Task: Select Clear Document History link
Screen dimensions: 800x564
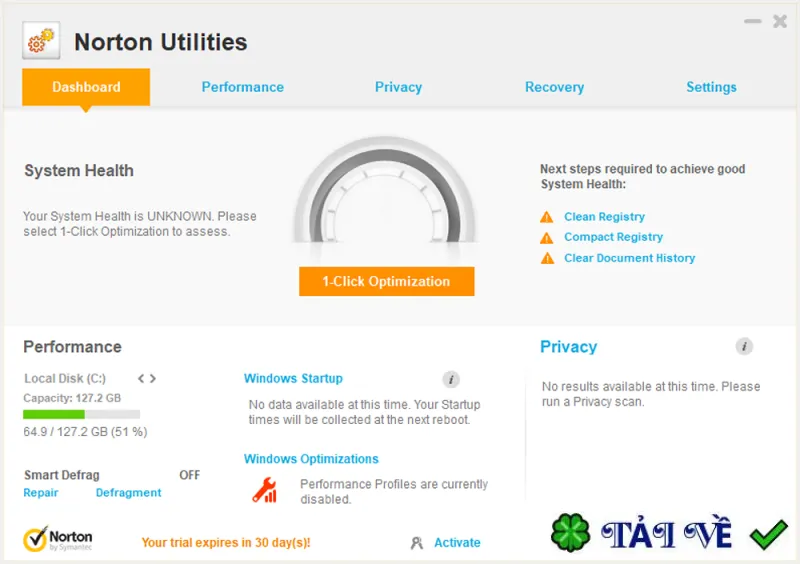Action: click(630, 258)
